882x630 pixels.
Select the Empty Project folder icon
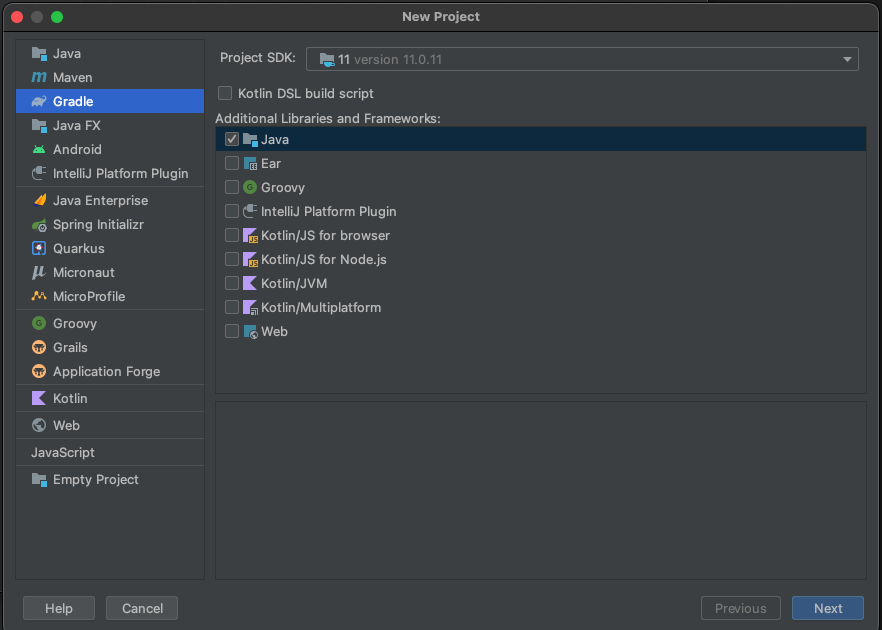pos(39,479)
